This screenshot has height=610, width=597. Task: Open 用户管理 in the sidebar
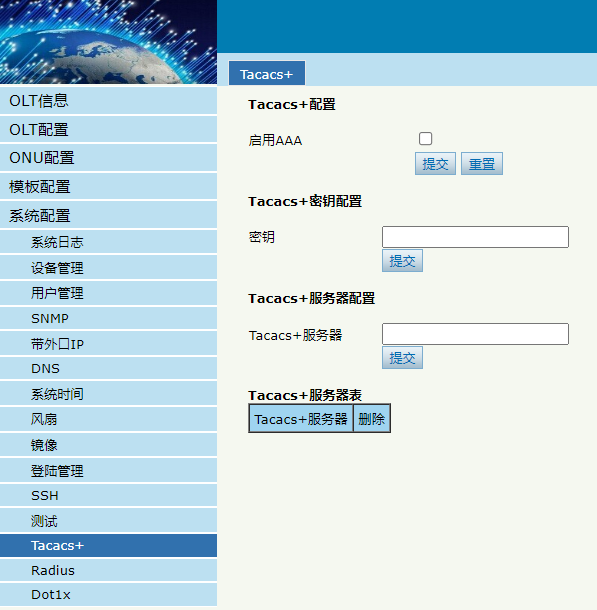[x=109, y=293]
